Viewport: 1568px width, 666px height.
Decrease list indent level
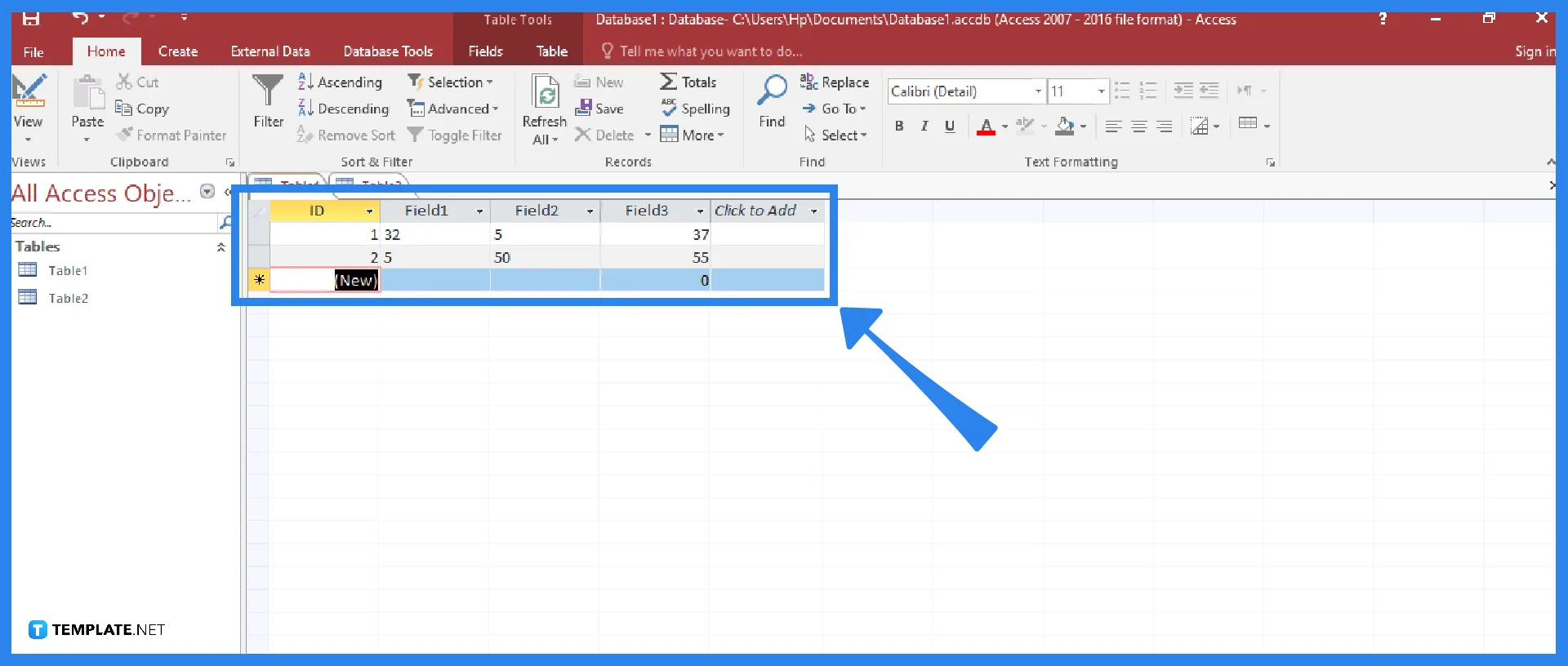(x=1183, y=91)
